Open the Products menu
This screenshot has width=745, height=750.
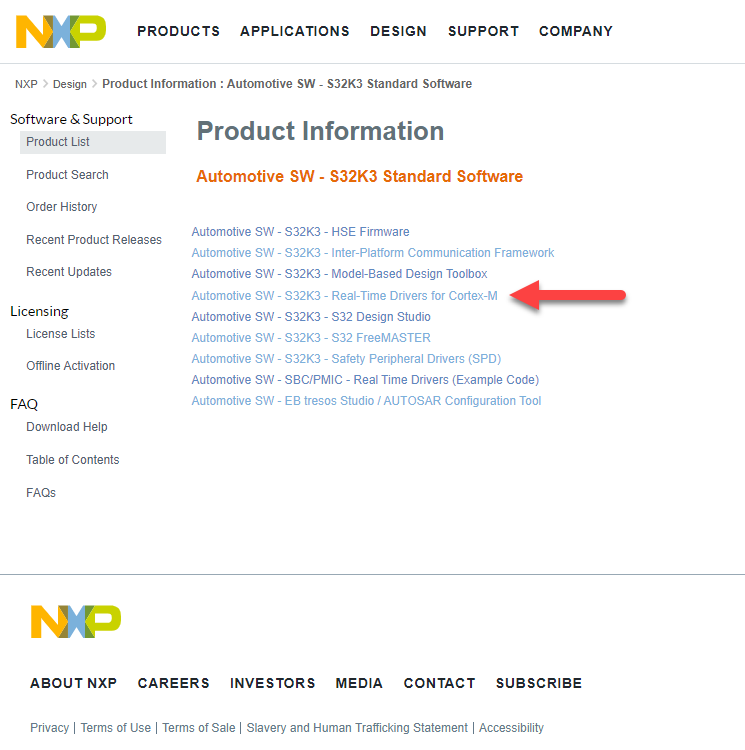tap(178, 31)
